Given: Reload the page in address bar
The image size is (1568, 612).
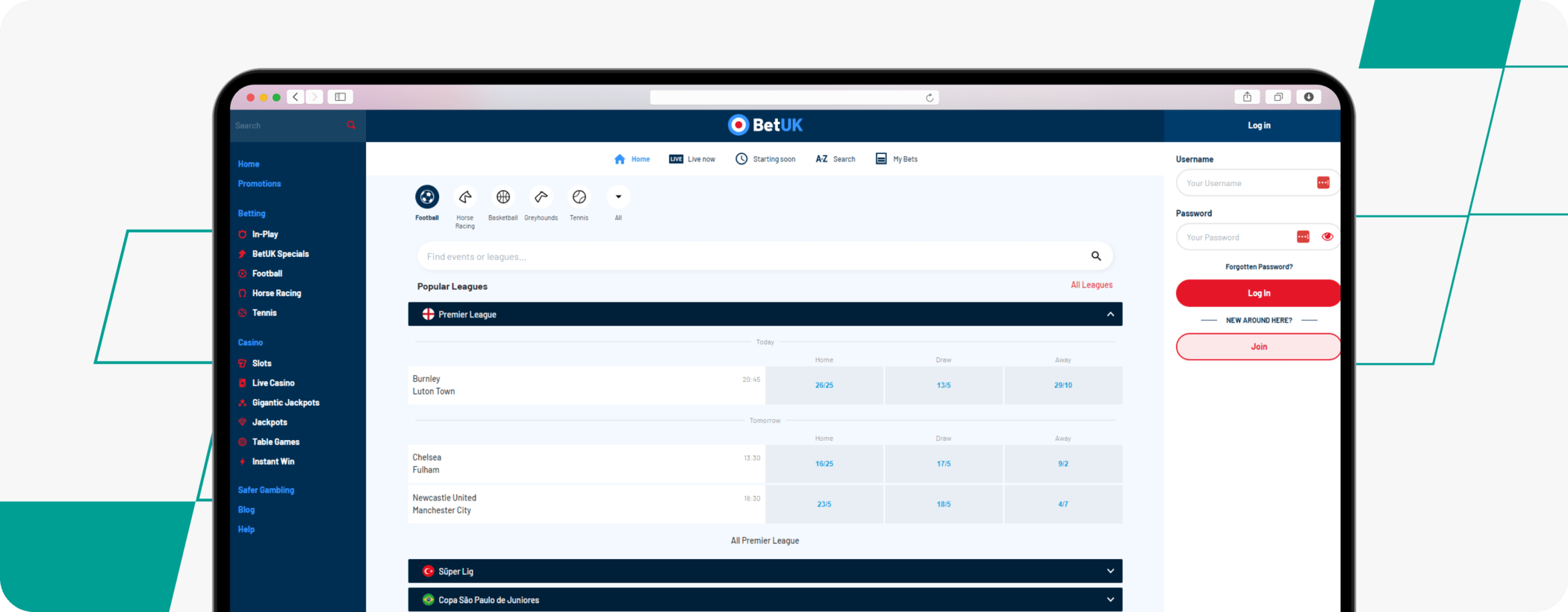Looking at the screenshot, I should tap(930, 98).
